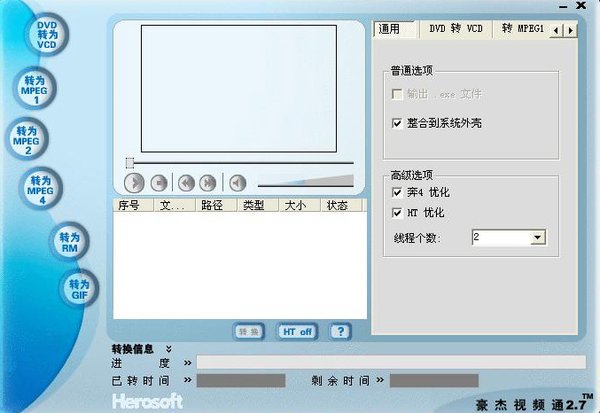This screenshot has height=413, width=600.
Task: Click the volume slider next to speaker
Action: click(306, 181)
